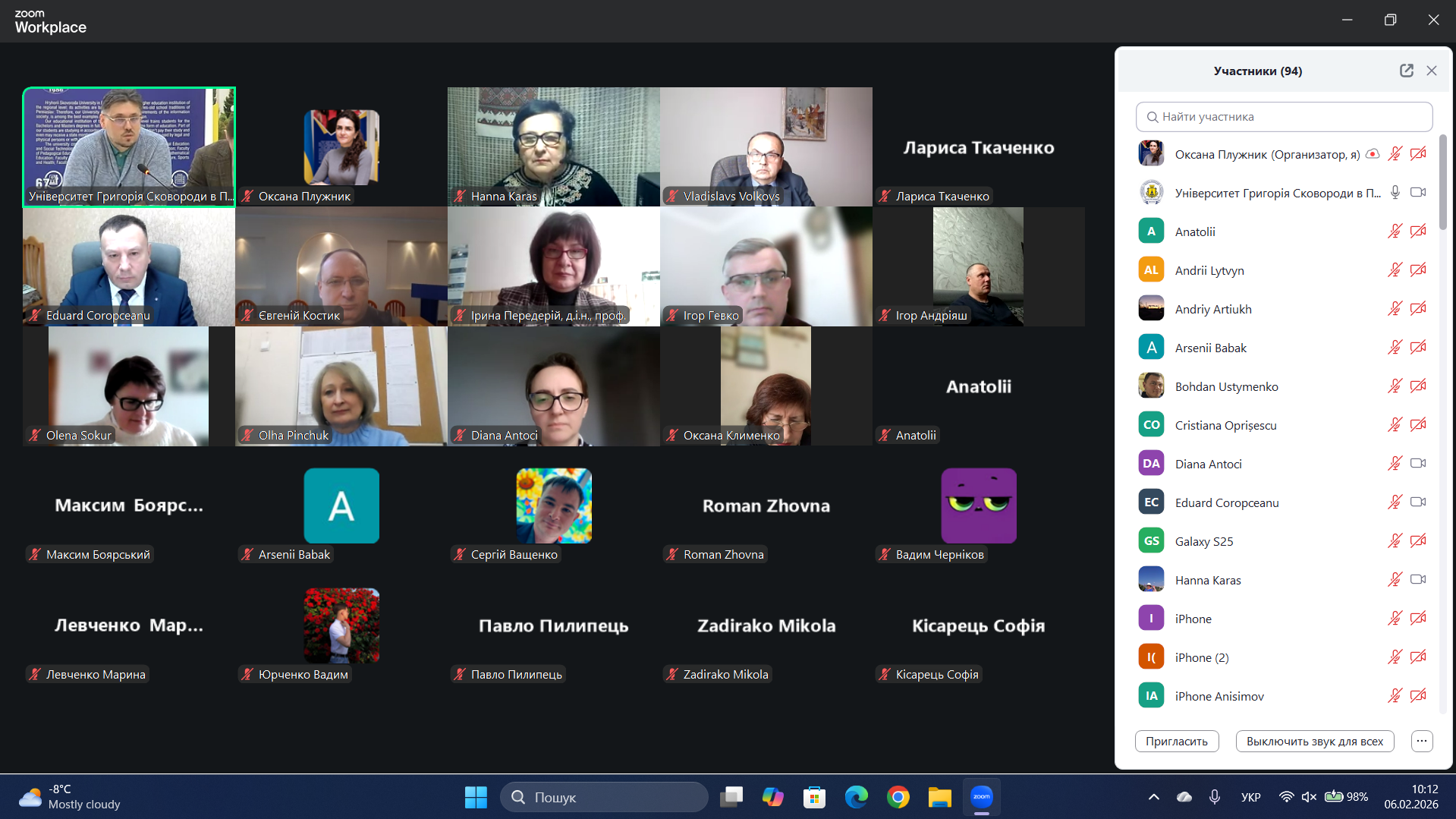
Task: Click muted mic icon for Andrii Lytvyn
Action: [1395, 270]
